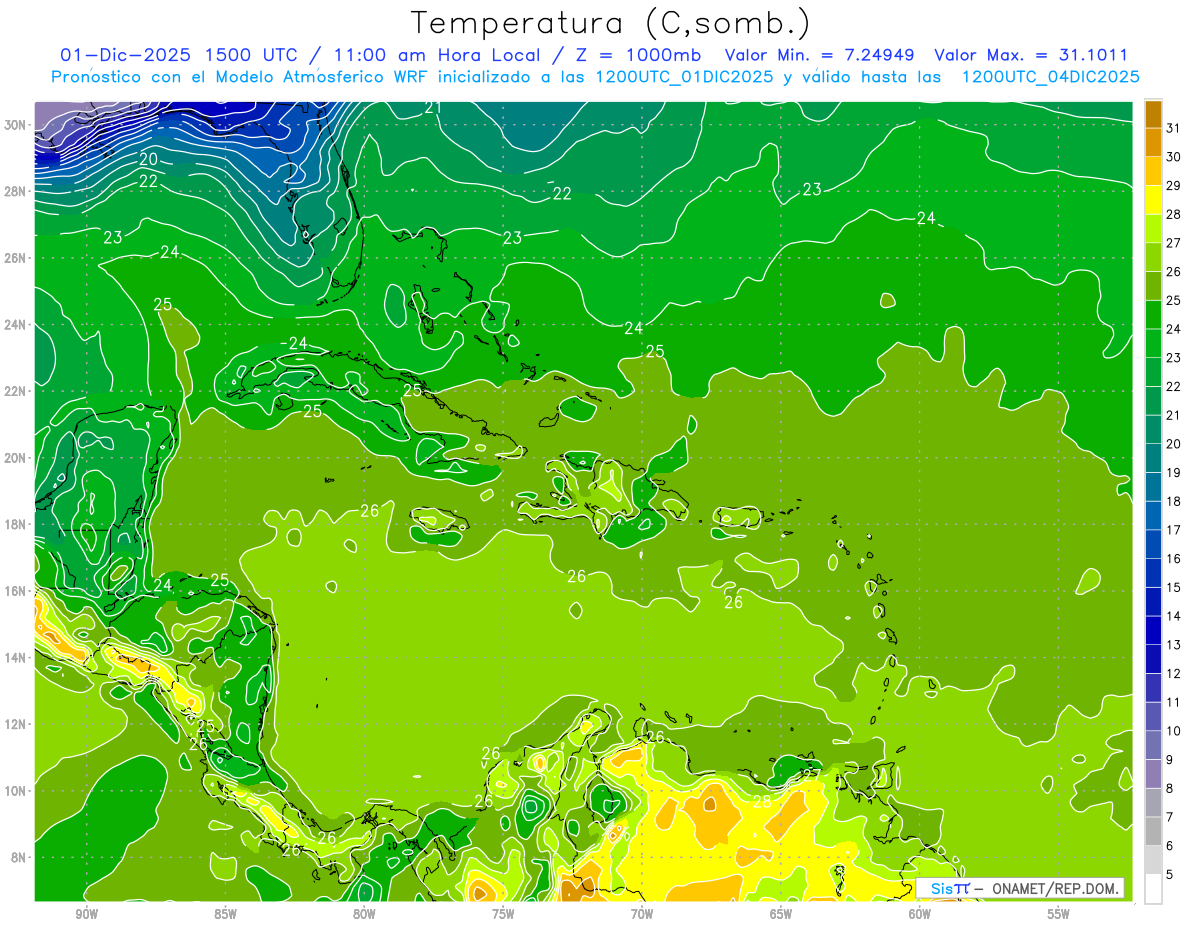Click legend scale value 13
The image size is (1200, 927).
click(x=1174, y=645)
